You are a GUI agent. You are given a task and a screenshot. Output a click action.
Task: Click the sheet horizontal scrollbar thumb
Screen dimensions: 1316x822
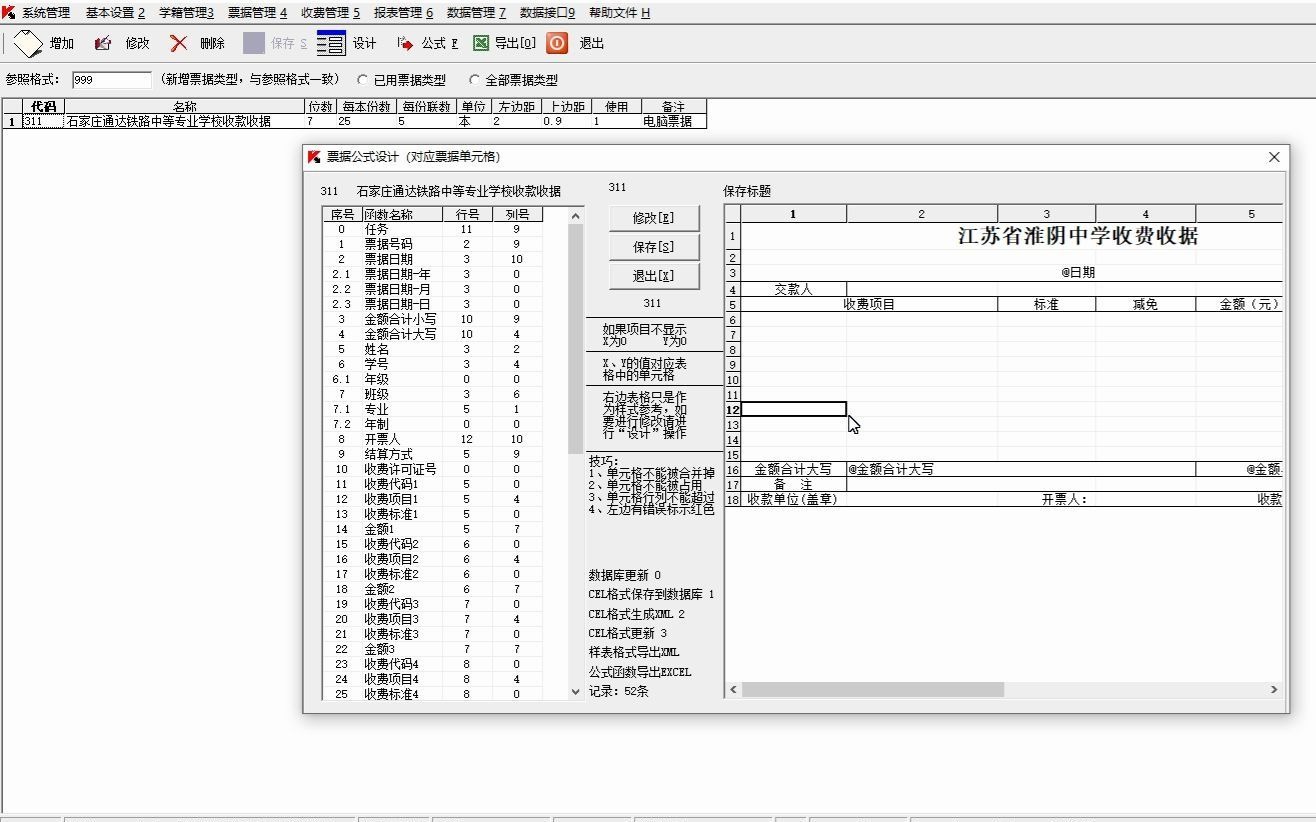tap(872, 689)
